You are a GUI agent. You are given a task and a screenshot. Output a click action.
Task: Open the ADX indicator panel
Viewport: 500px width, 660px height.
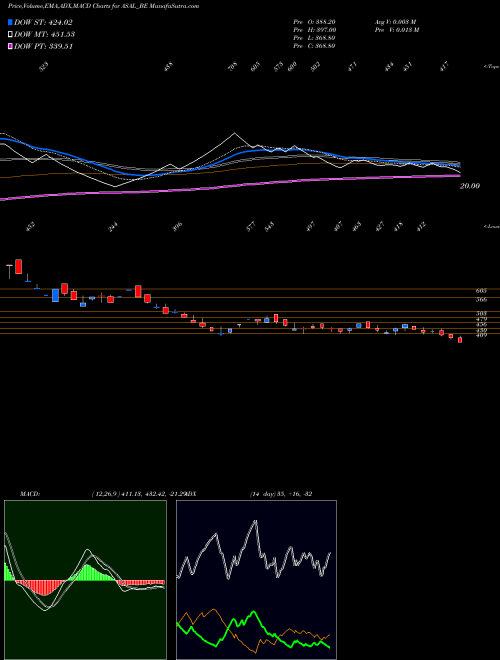(256, 580)
